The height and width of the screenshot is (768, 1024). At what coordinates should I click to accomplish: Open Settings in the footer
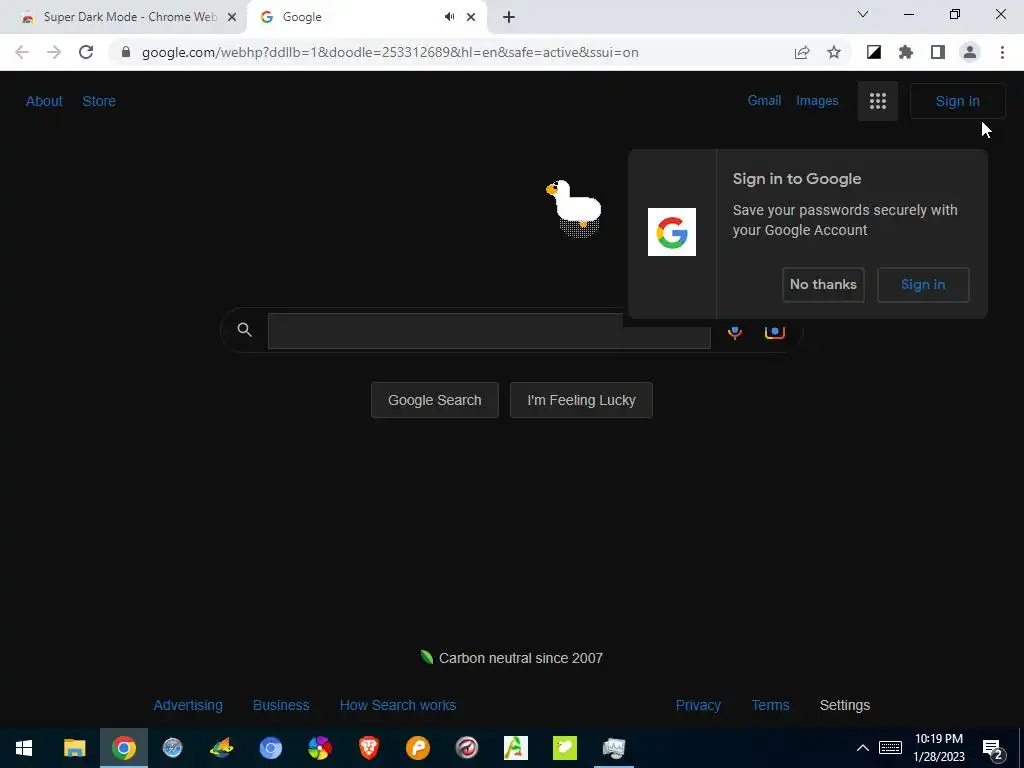pyautogui.click(x=844, y=705)
